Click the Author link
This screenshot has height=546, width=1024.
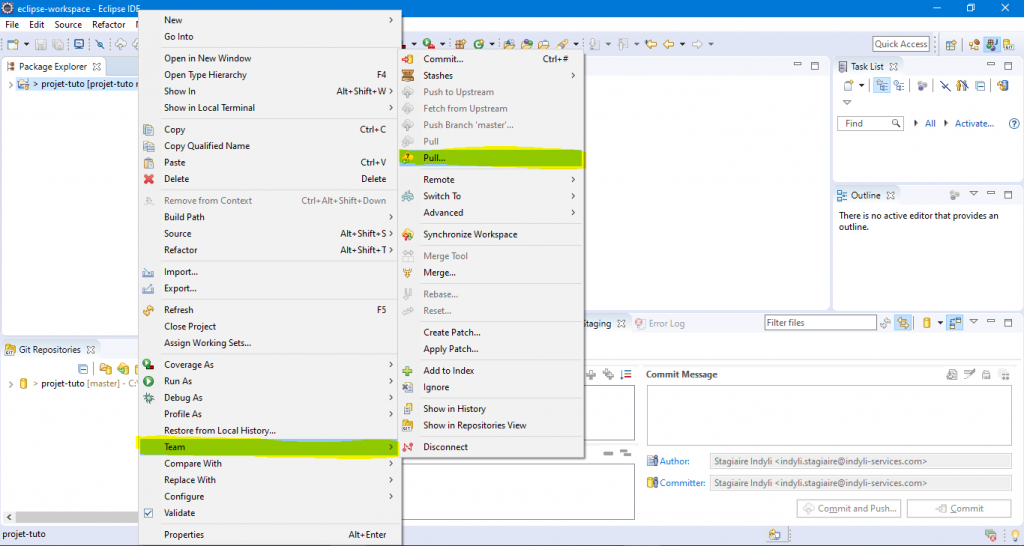click(x=675, y=461)
